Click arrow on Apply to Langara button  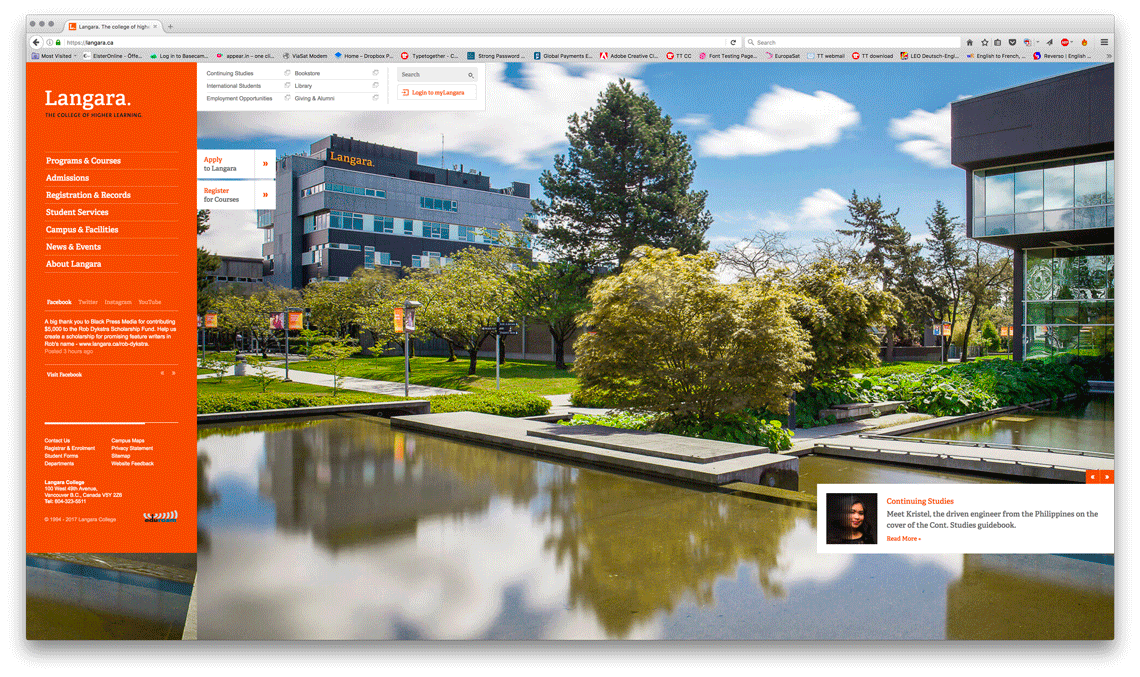click(265, 164)
